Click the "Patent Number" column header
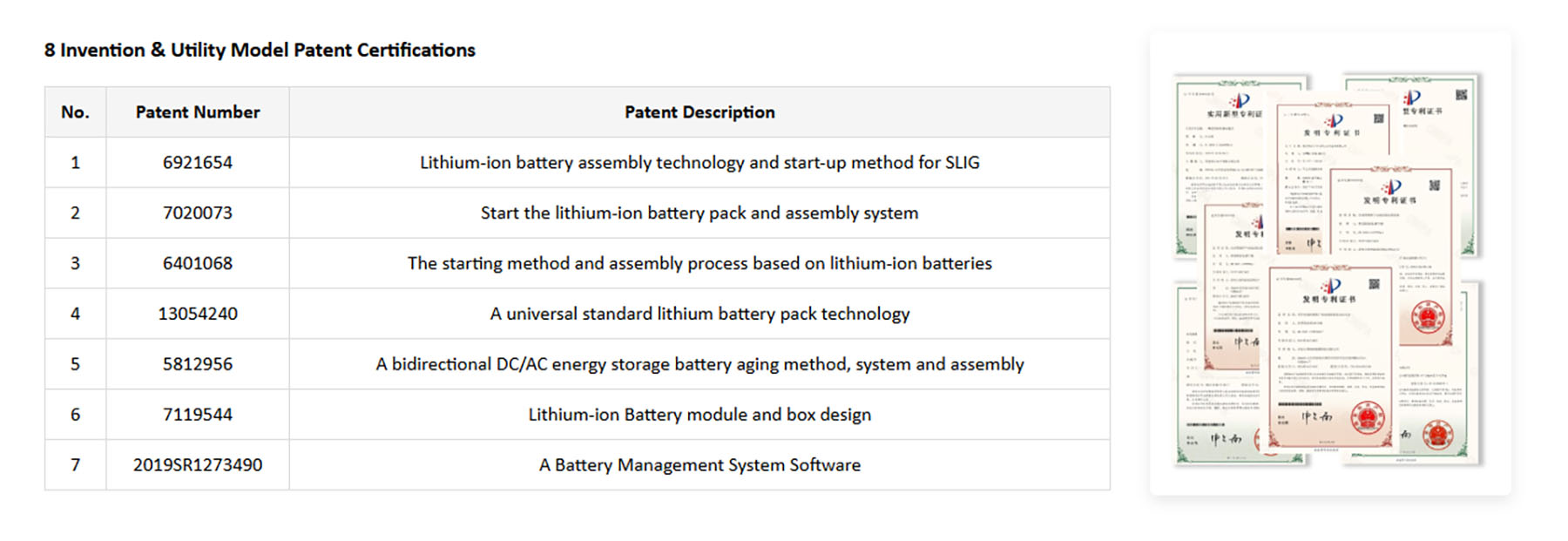The image size is (1568, 541). pyautogui.click(x=198, y=112)
